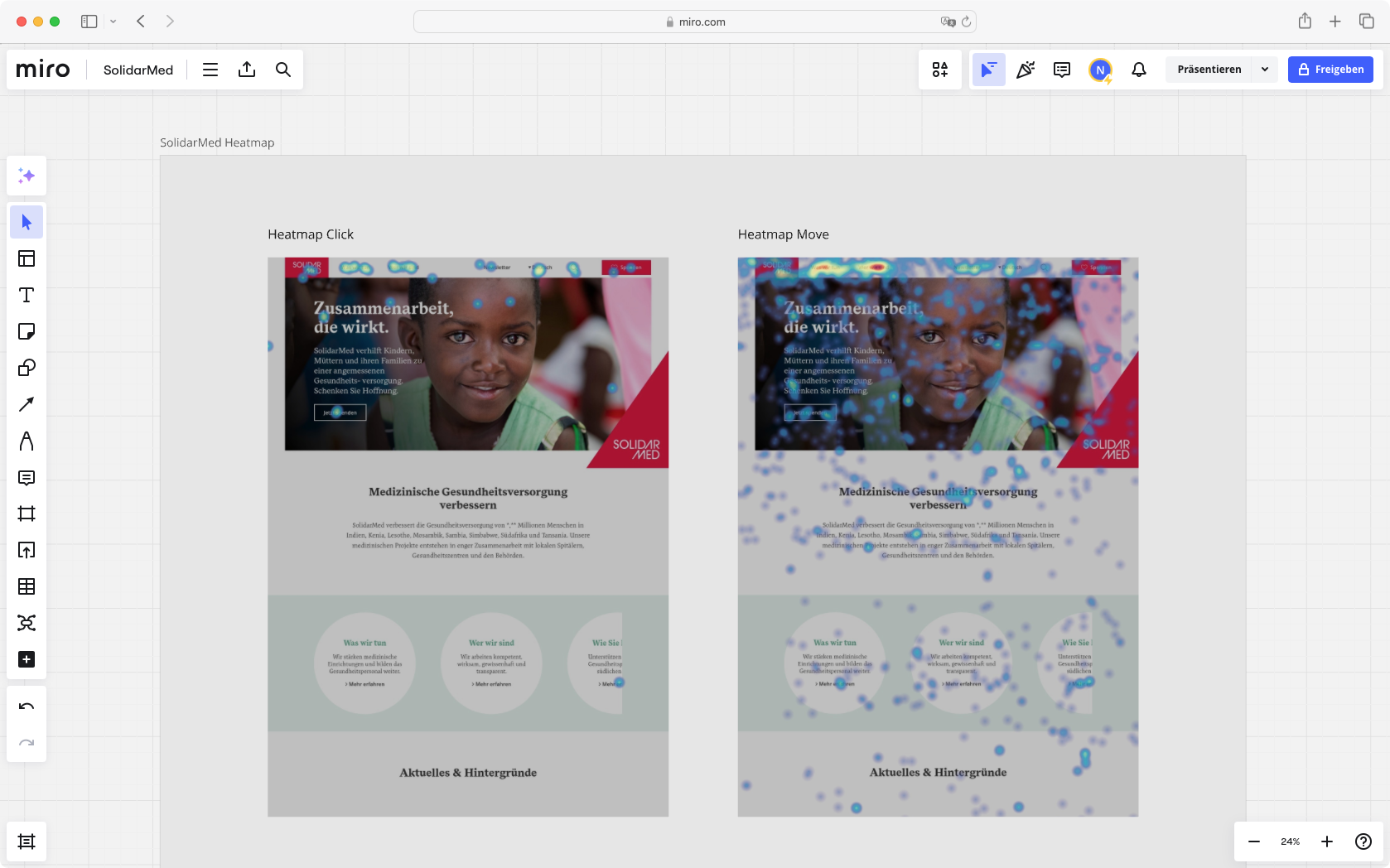Viewport: 1390px width, 868px height.
Task: Select the cursor selection tool
Action: point(27,222)
